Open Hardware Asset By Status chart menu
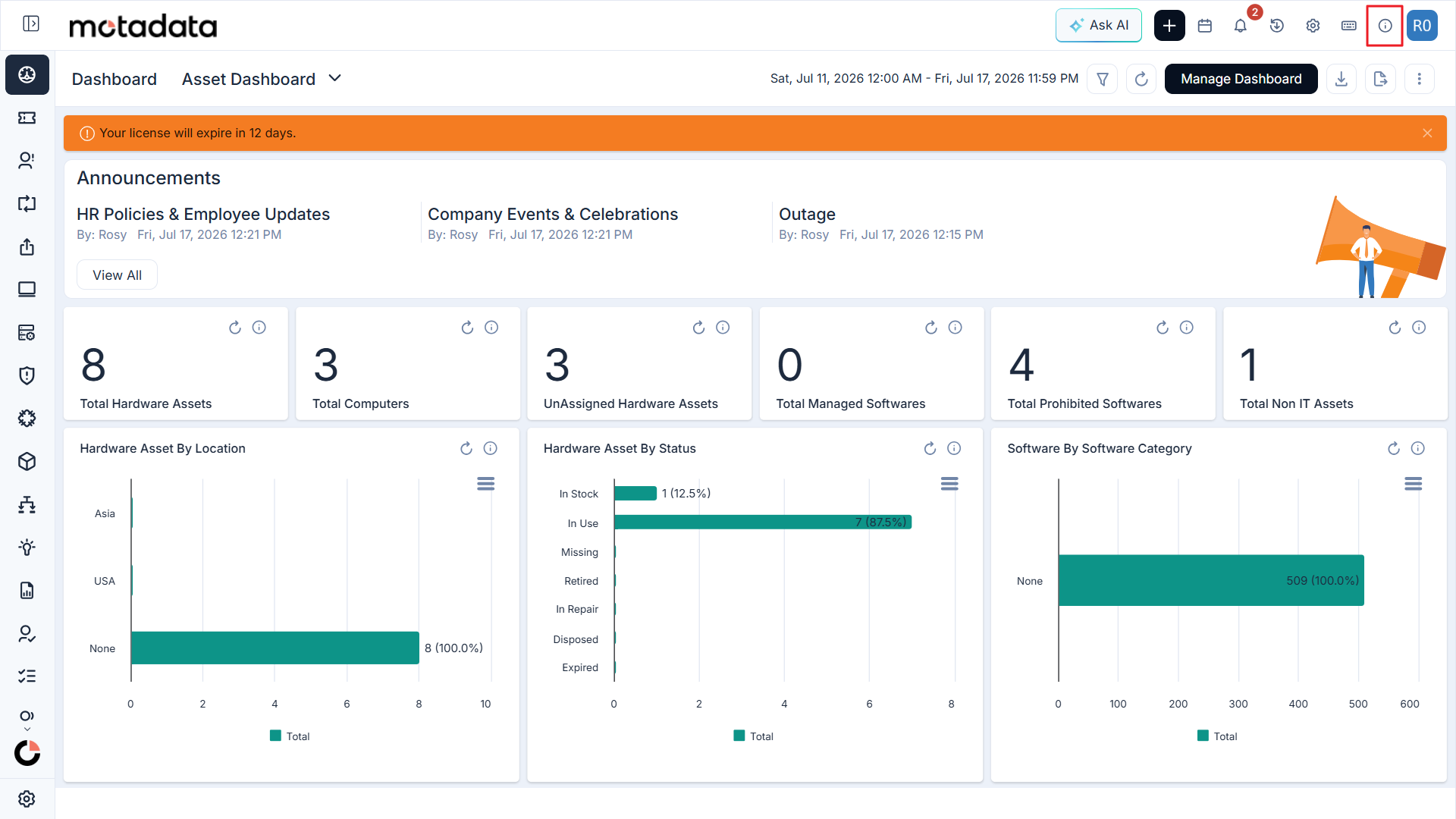Screen dimensions: 1456x819 (x=949, y=484)
